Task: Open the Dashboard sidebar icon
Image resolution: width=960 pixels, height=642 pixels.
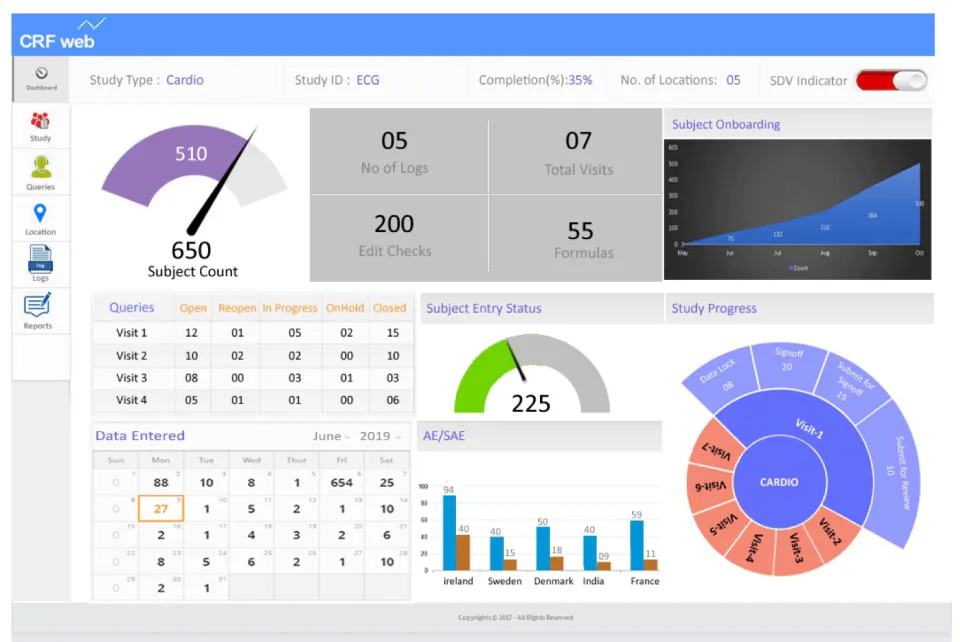Action: [41, 79]
